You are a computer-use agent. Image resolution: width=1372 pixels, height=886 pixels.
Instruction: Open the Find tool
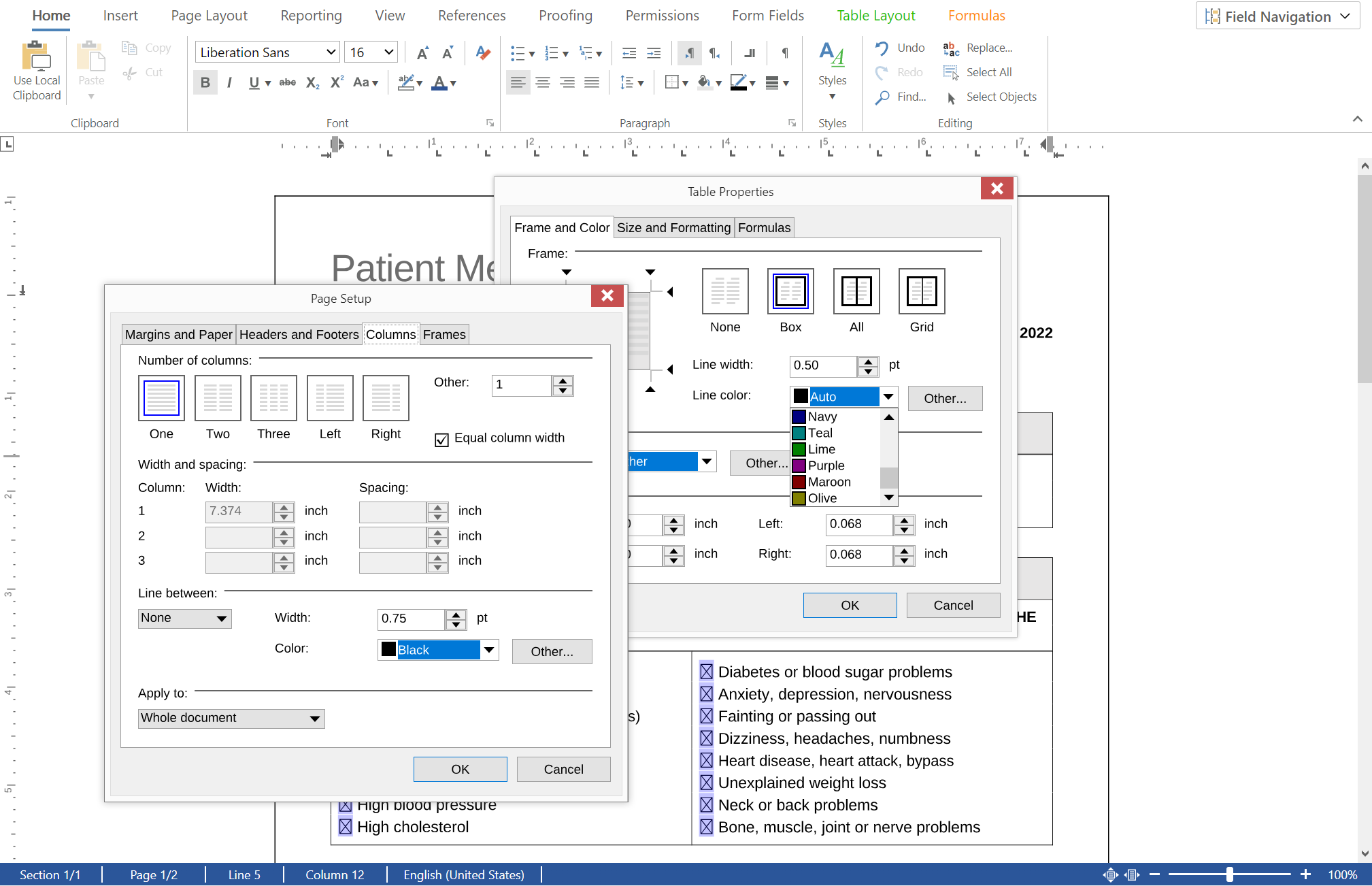pyautogui.click(x=882, y=97)
